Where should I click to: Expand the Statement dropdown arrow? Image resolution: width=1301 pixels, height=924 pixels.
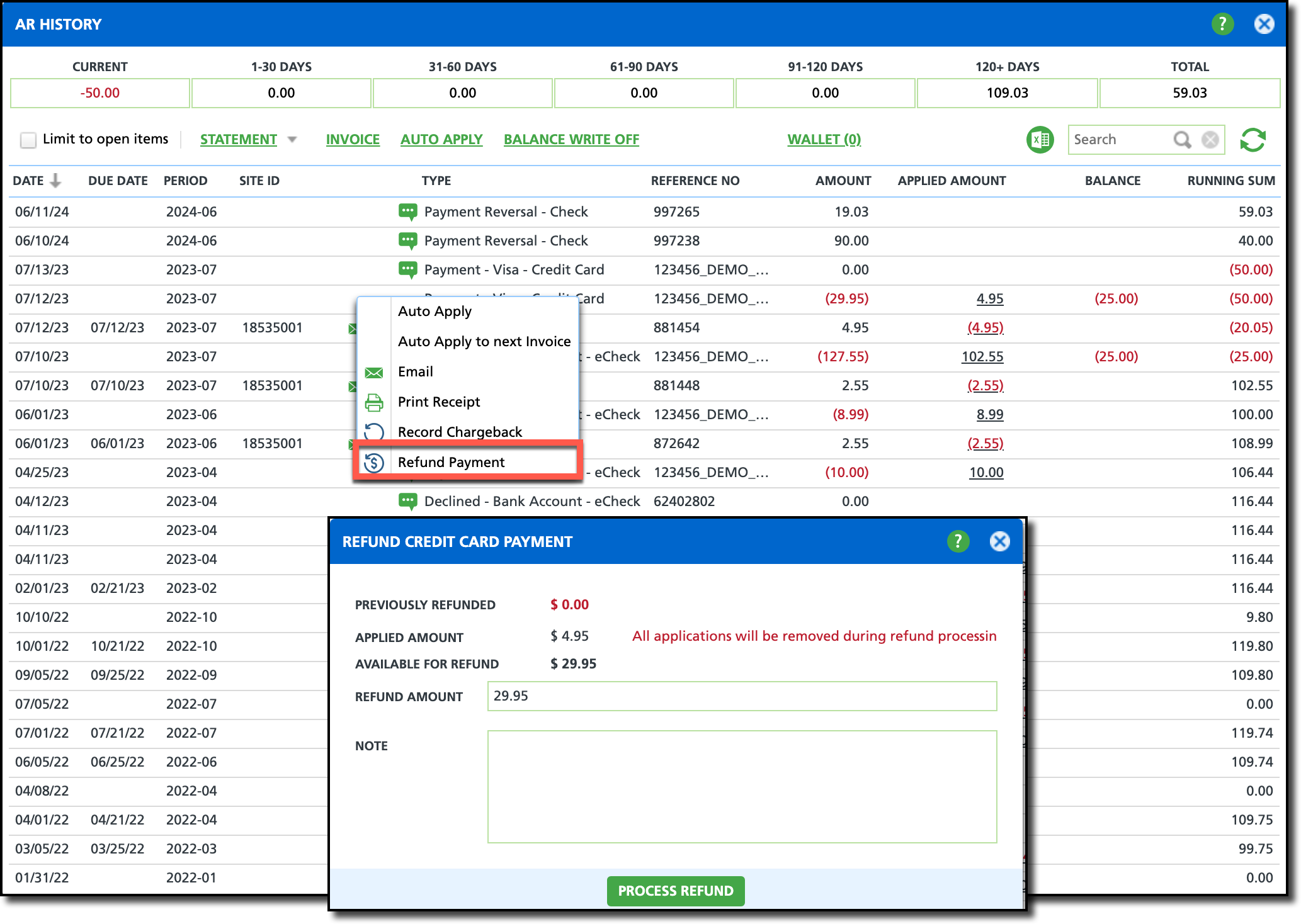click(292, 140)
